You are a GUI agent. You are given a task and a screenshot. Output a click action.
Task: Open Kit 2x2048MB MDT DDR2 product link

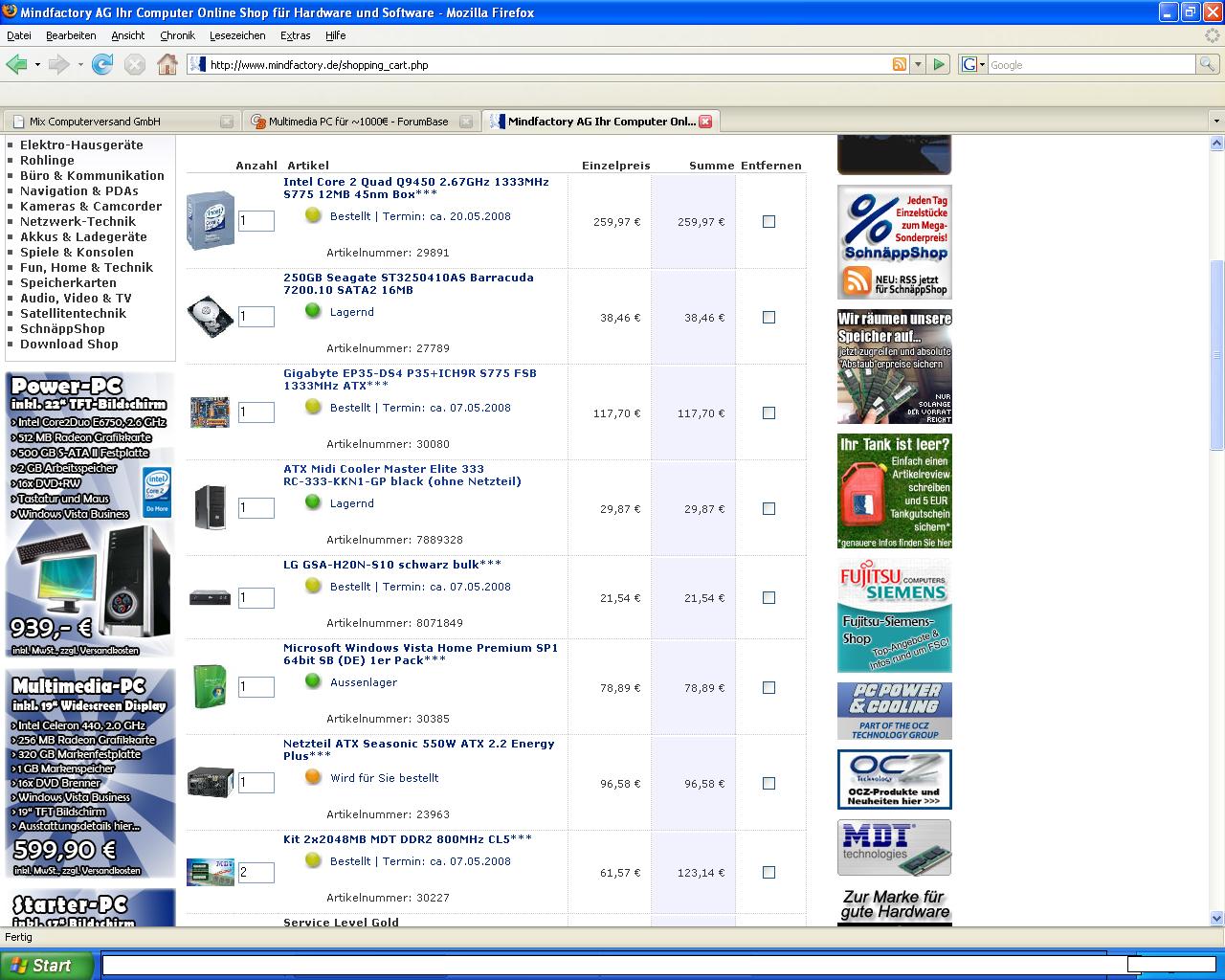(x=408, y=838)
